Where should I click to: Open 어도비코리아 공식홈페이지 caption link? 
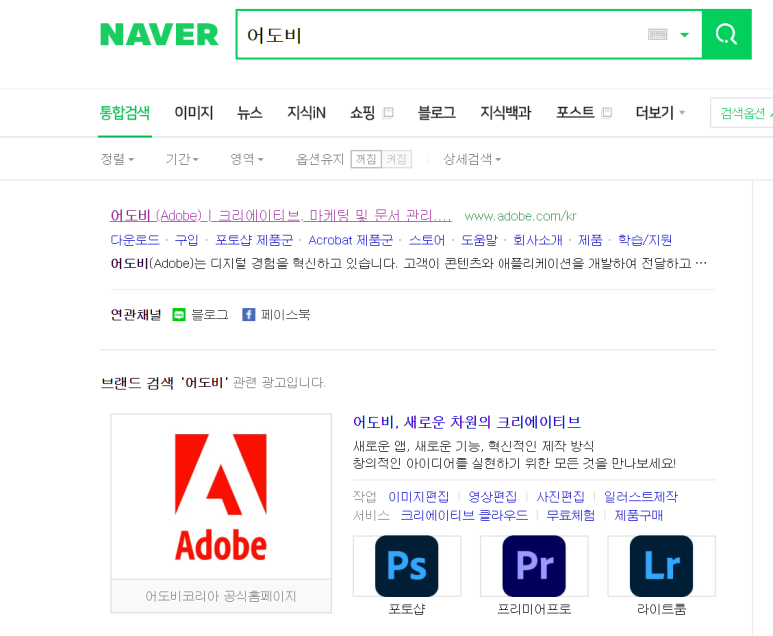coord(221,596)
